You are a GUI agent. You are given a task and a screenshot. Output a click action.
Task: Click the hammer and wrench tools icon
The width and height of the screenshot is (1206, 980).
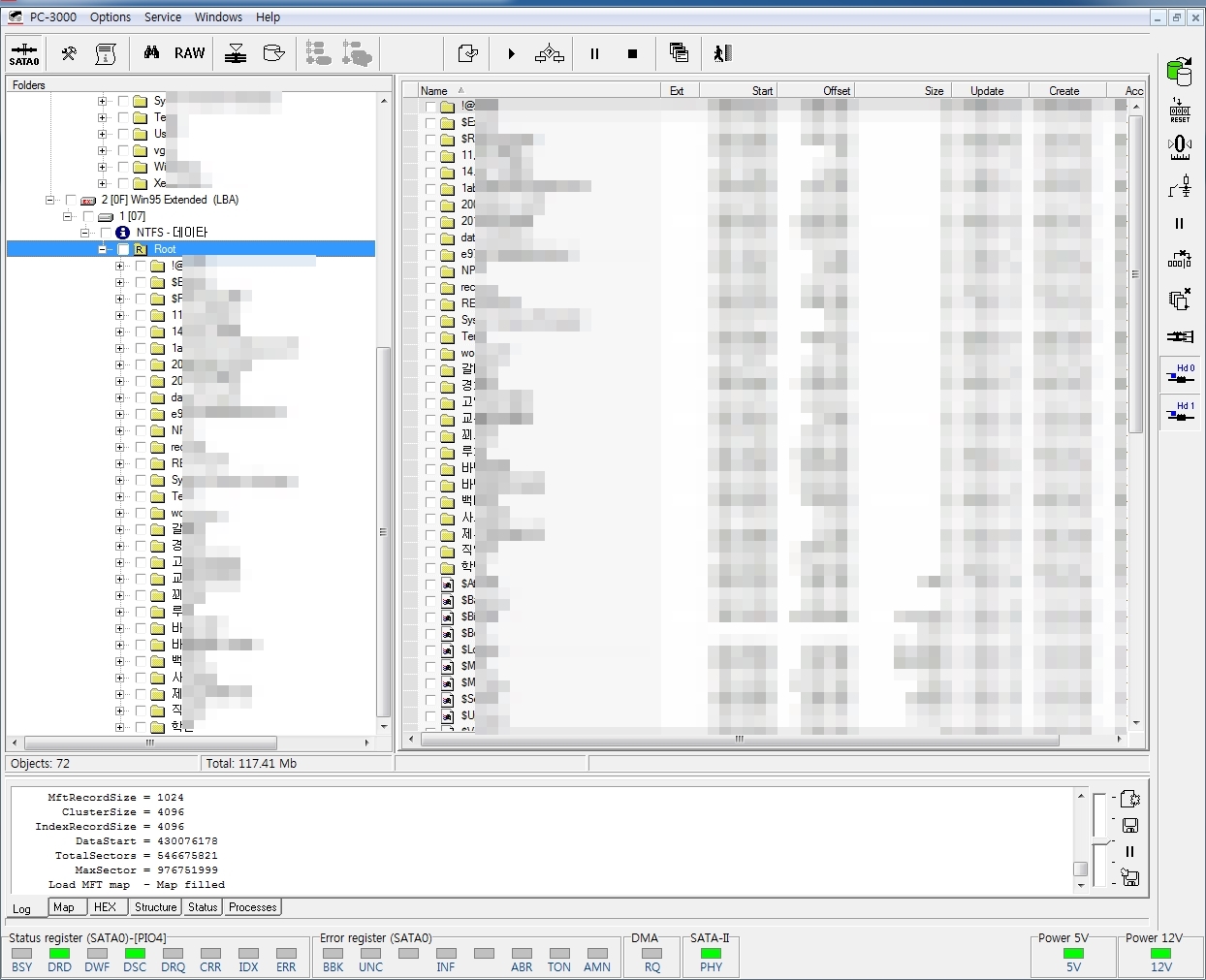click(69, 53)
